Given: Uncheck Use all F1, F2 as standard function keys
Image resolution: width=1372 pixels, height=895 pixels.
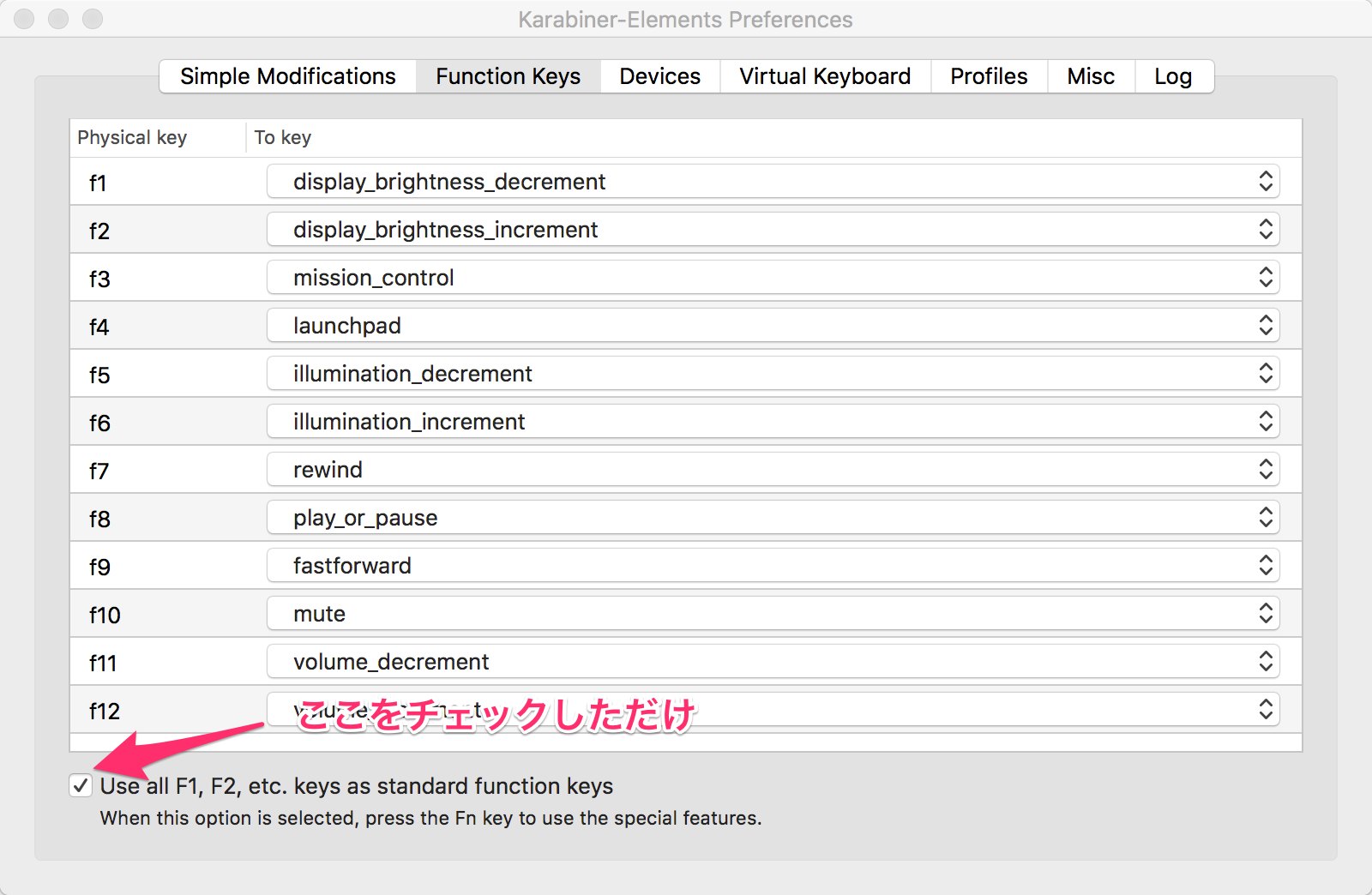Looking at the screenshot, I should (81, 785).
